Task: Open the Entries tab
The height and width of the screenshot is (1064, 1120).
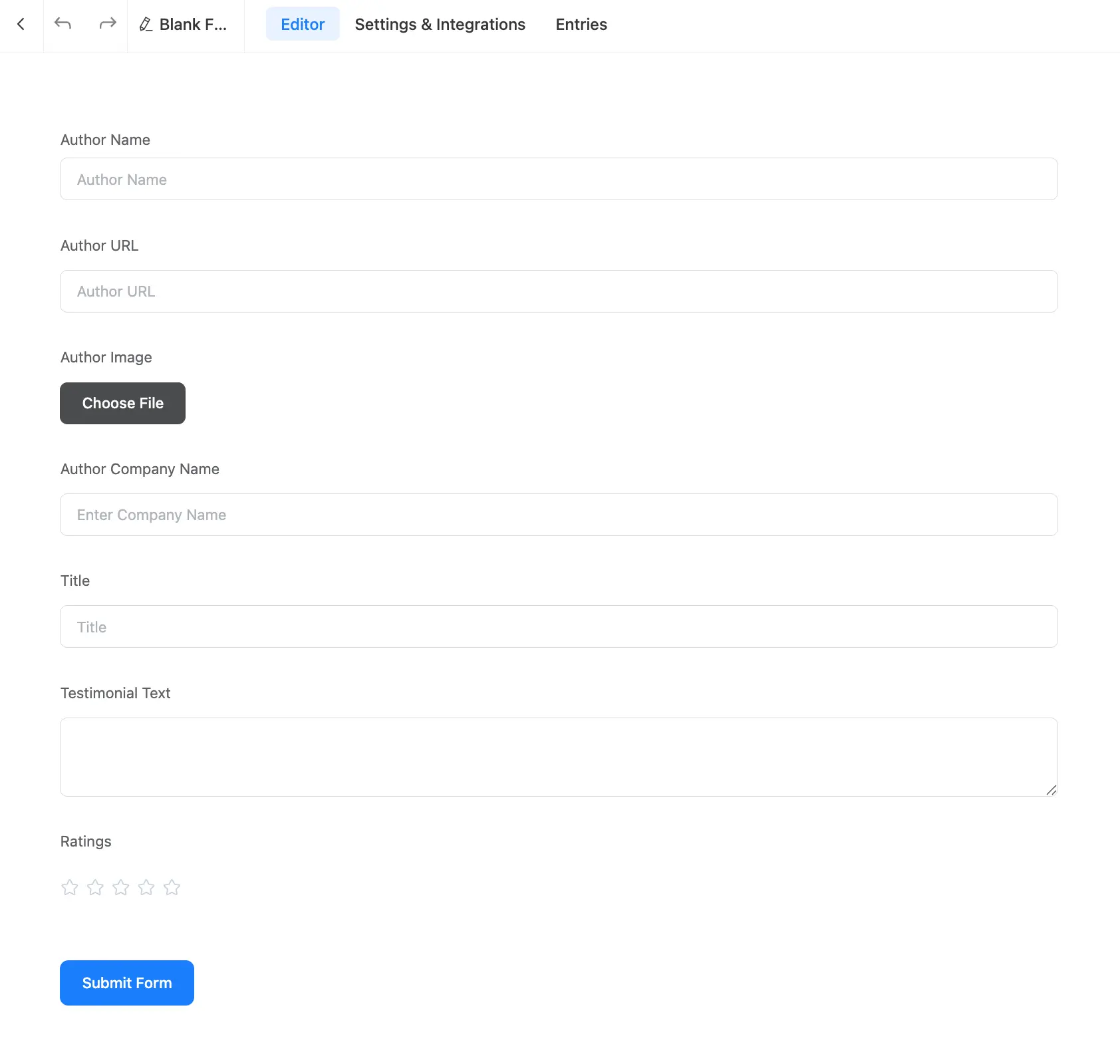Action: point(581,25)
